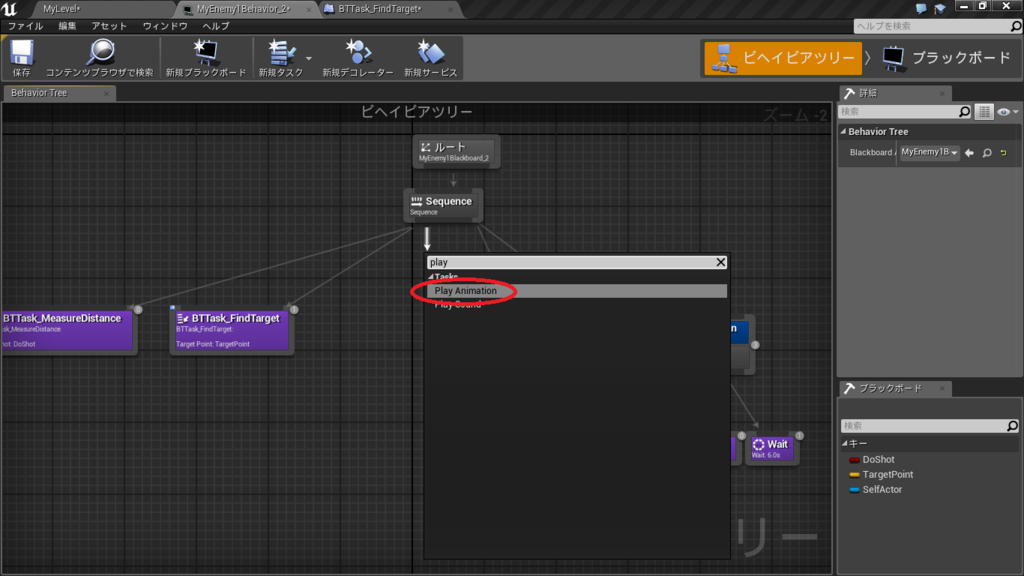
Task: Open the tutorials graduation cap icon
Action: click(x=940, y=8)
